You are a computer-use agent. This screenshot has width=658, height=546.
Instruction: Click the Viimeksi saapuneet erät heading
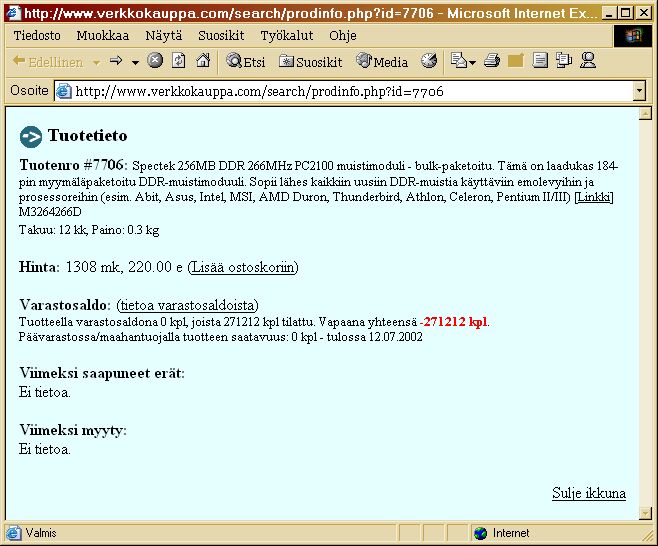coord(102,373)
